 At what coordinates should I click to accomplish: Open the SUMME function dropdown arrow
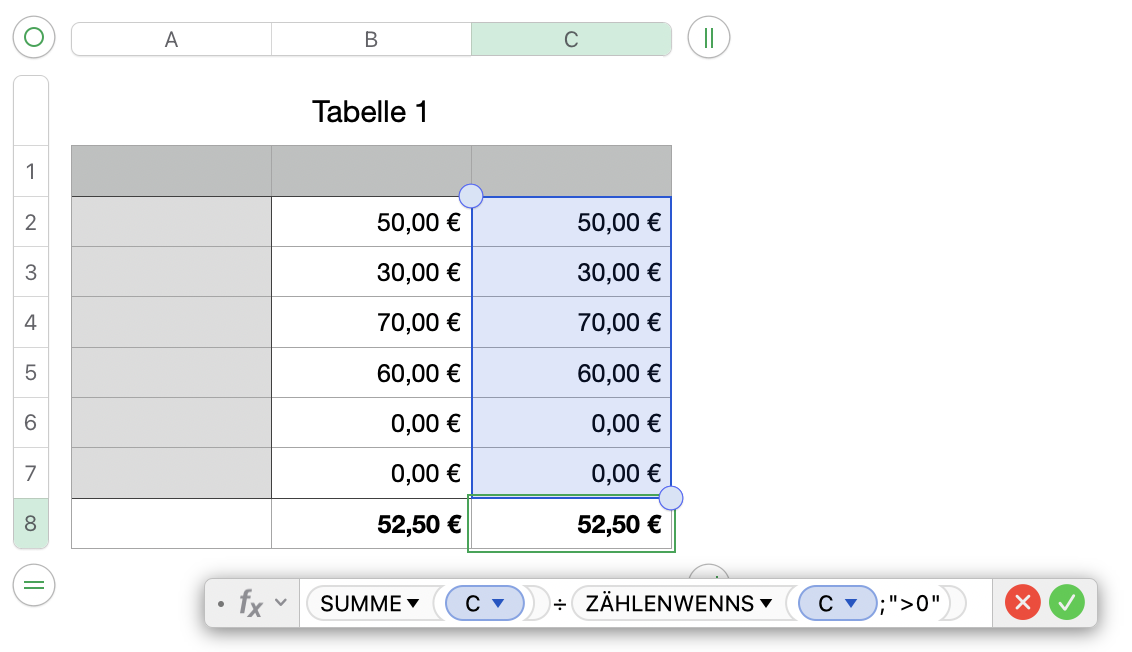(412, 603)
